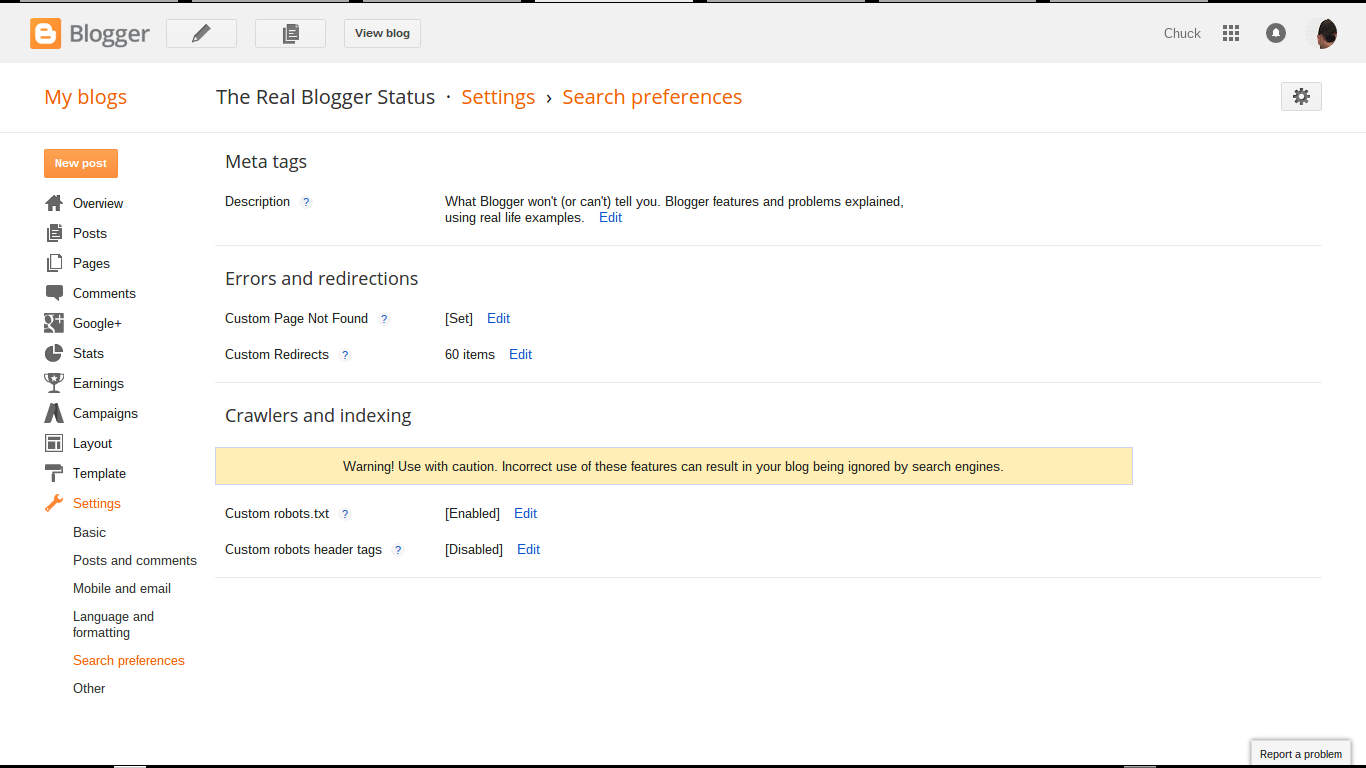Click the Comments speech bubble icon
Image resolution: width=1366 pixels, height=768 pixels.
click(x=54, y=293)
